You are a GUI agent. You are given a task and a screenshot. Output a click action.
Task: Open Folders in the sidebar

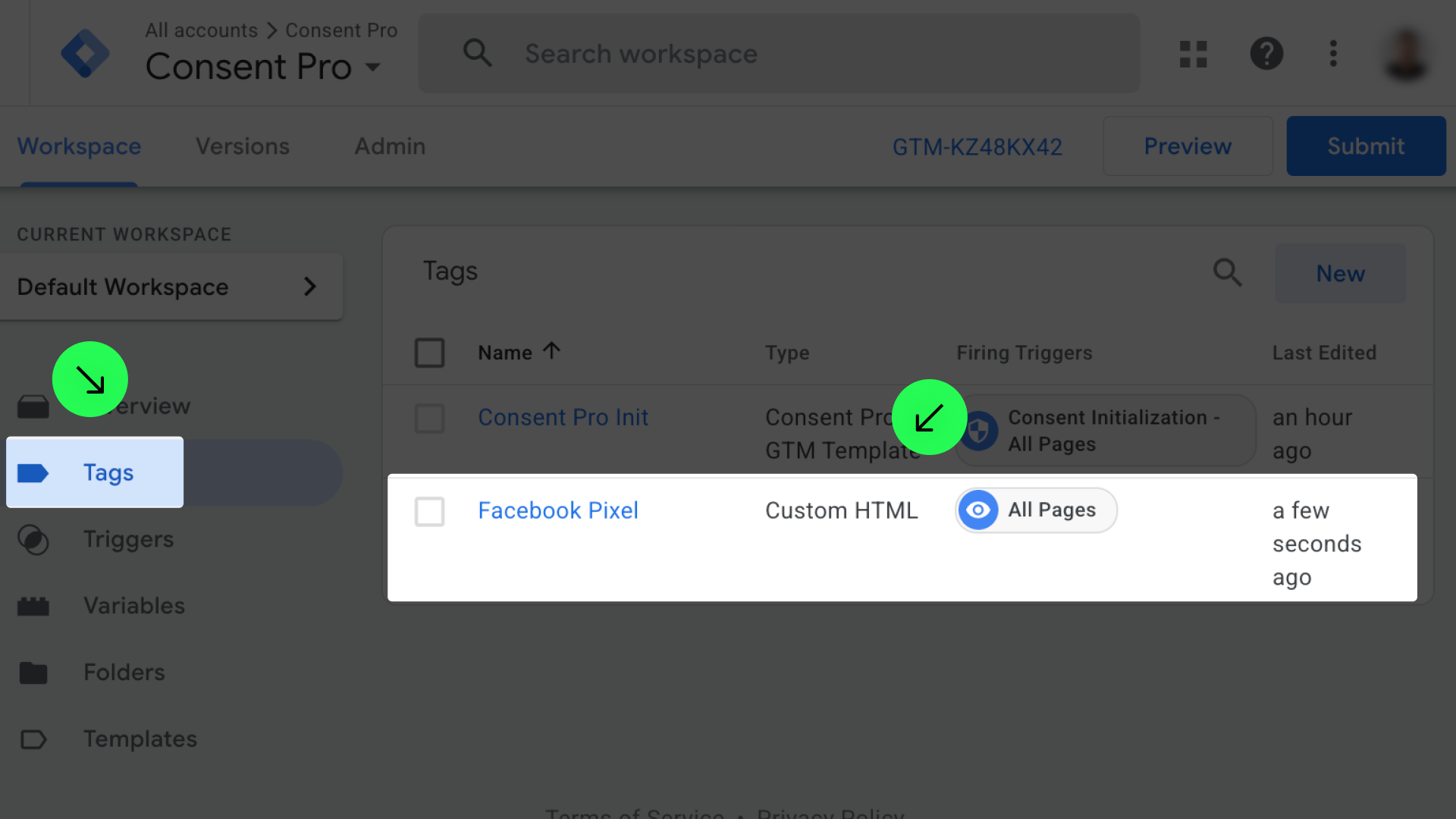click(124, 673)
